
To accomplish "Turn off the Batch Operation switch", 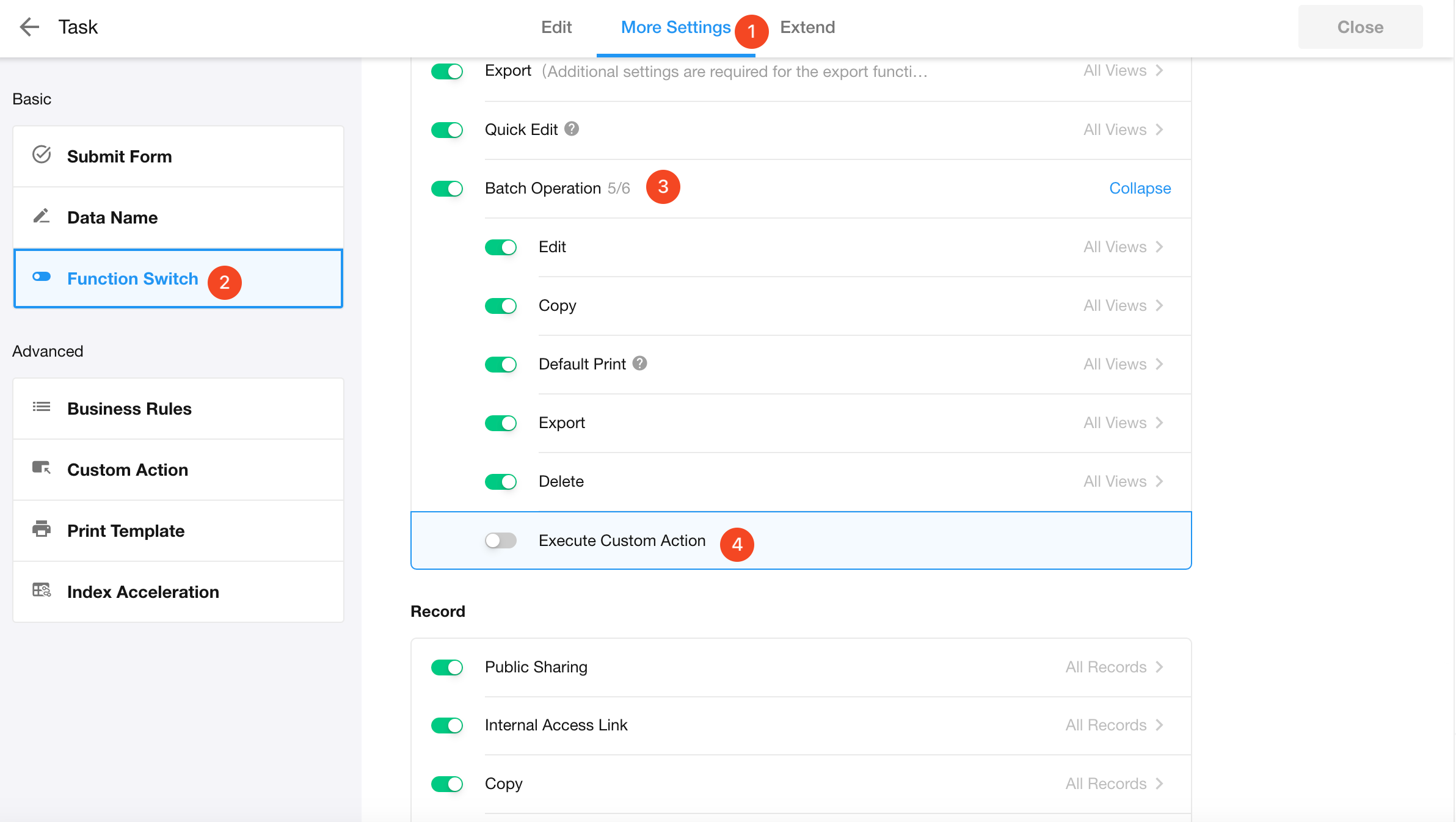I will 447,189.
